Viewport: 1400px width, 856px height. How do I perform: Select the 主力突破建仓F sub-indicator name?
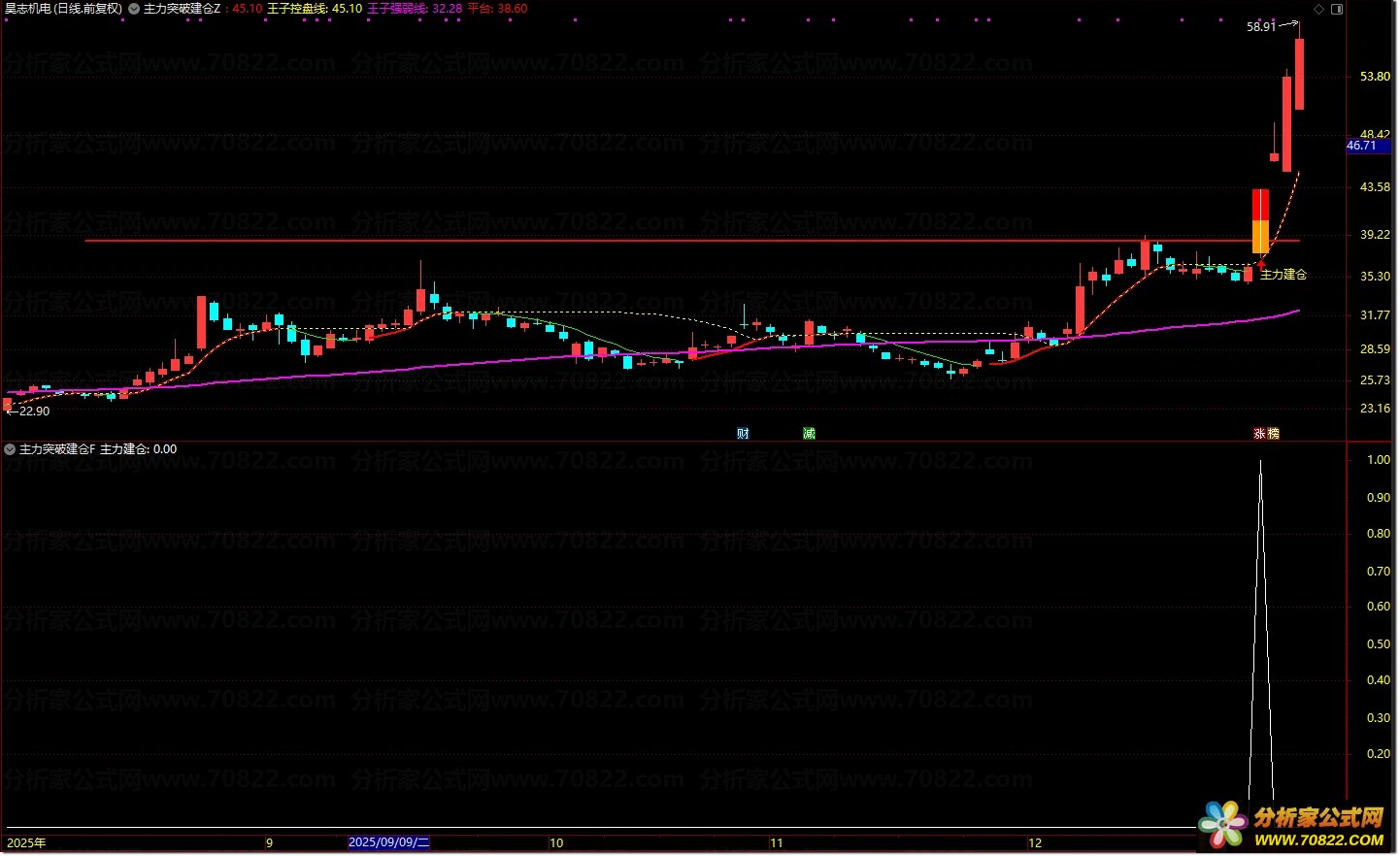[57, 449]
